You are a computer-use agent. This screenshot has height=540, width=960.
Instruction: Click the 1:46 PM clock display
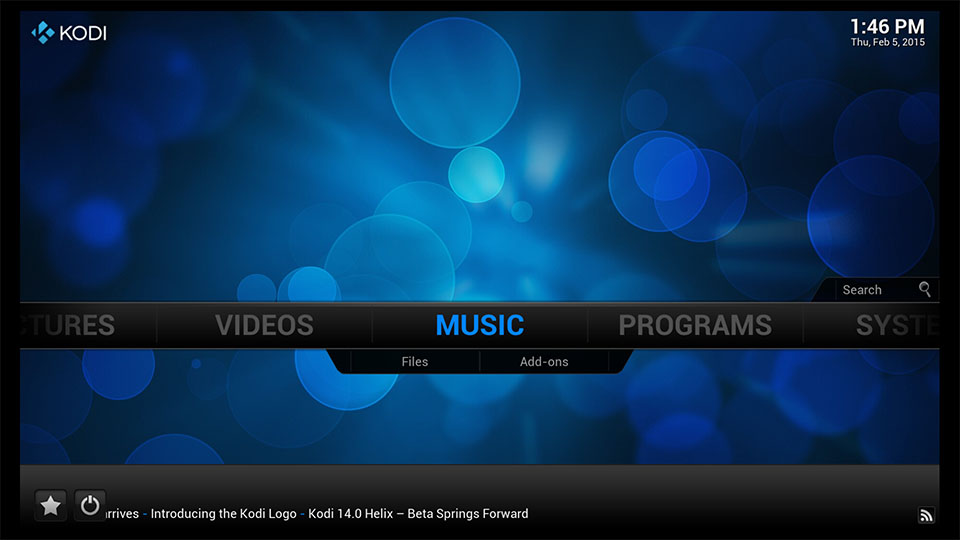coord(887,26)
